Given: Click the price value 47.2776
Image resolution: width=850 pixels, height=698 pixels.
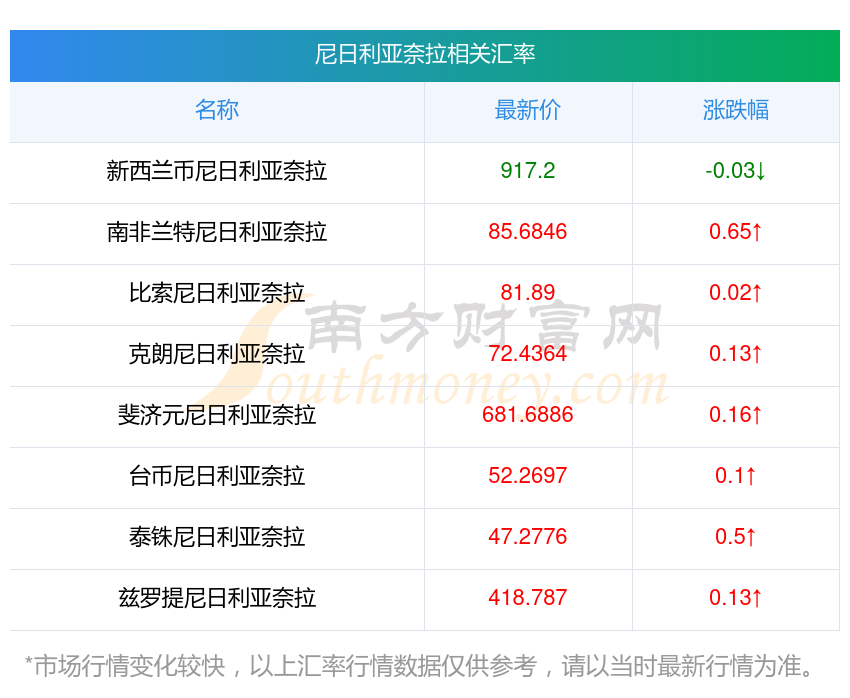Looking at the screenshot, I should pyautogui.click(x=527, y=537).
